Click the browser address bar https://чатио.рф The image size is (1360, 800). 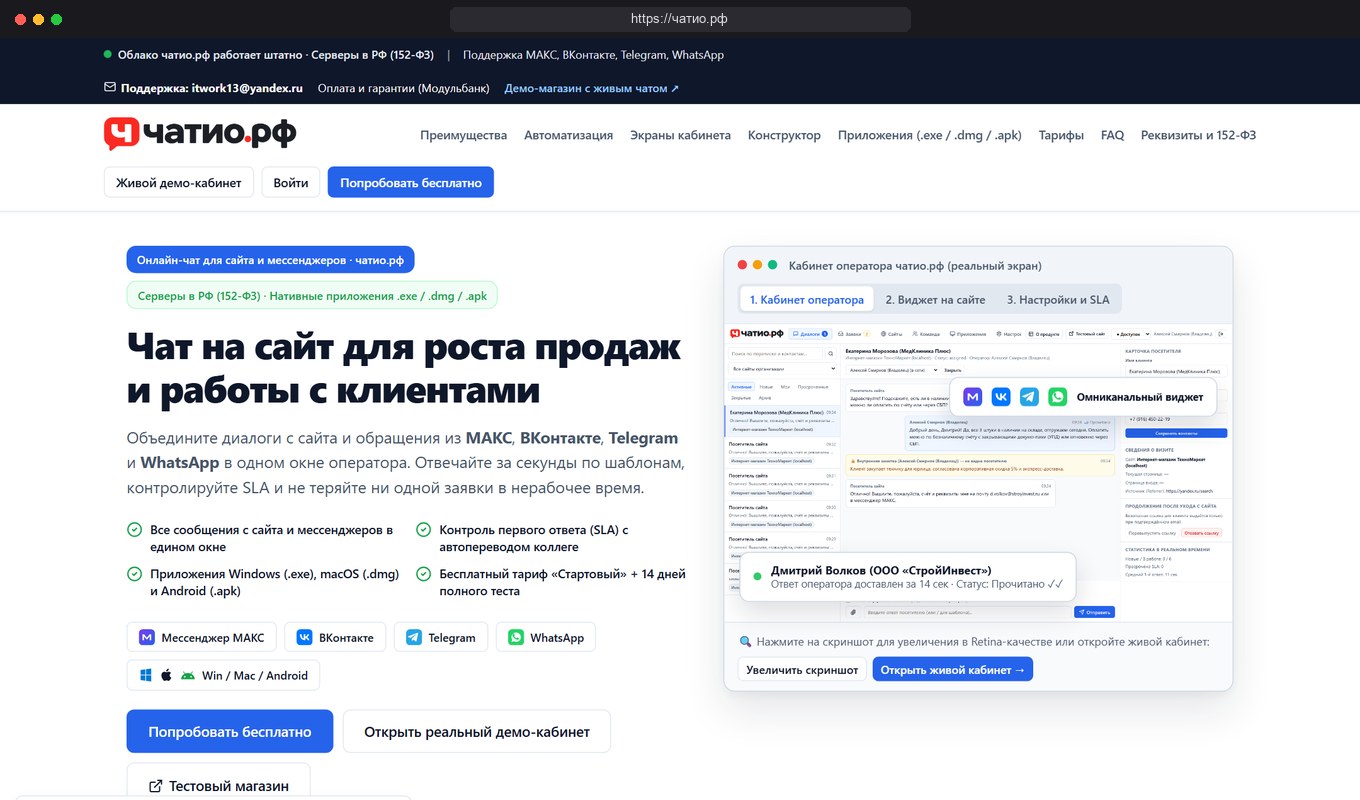[x=680, y=19]
